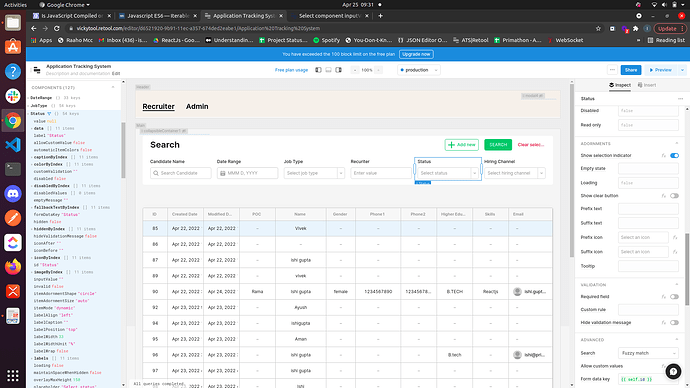This screenshot has width=690, height=388.
Task: Switch to Javascript ES6 Iterable browser tab
Action: pos(158,16)
